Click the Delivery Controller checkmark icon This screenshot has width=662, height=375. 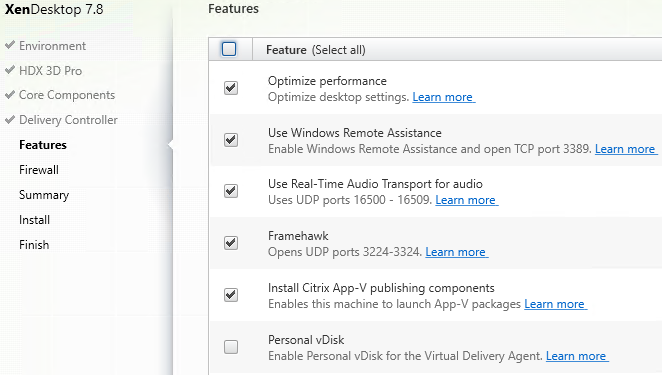coord(10,119)
